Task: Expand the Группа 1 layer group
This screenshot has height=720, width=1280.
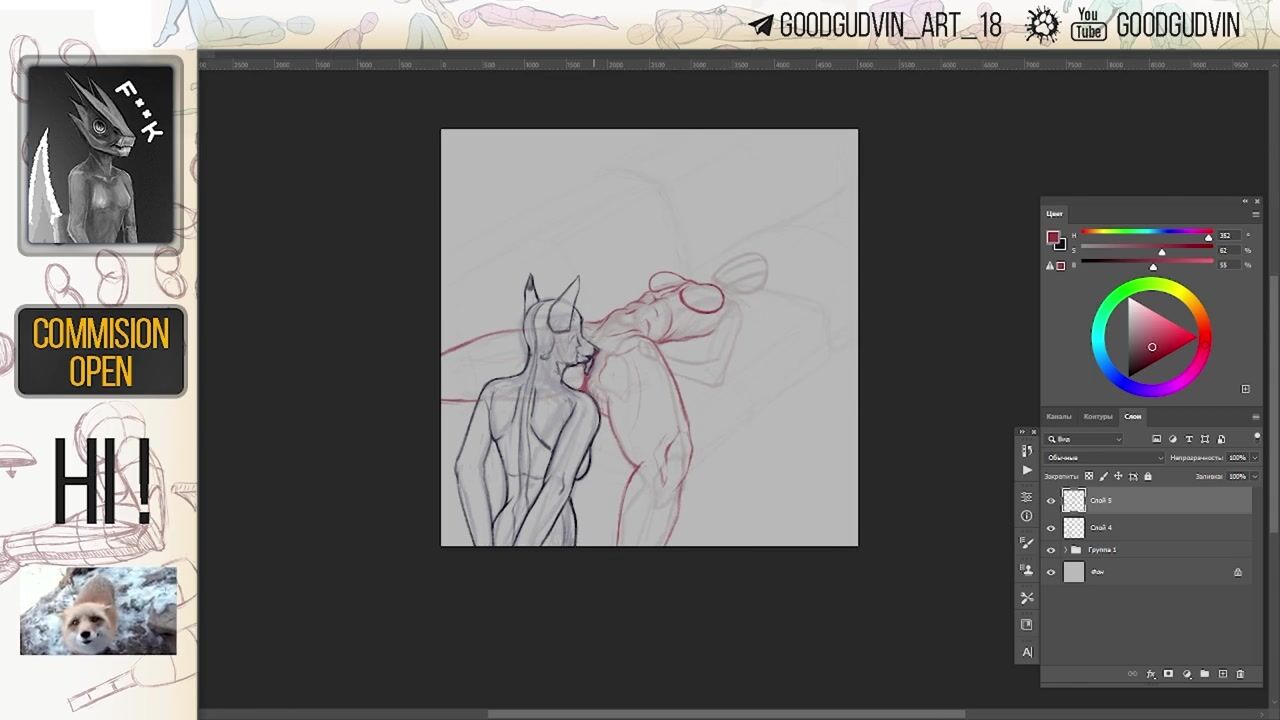Action: click(x=1065, y=550)
